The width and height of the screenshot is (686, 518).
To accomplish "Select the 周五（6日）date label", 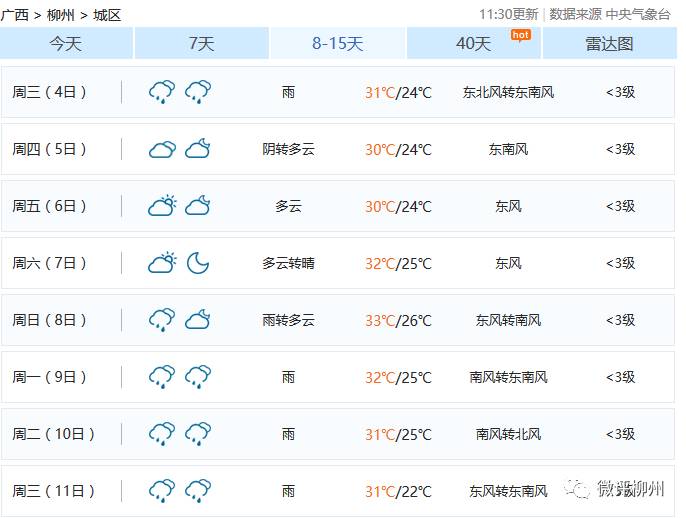I will pyautogui.click(x=49, y=206).
